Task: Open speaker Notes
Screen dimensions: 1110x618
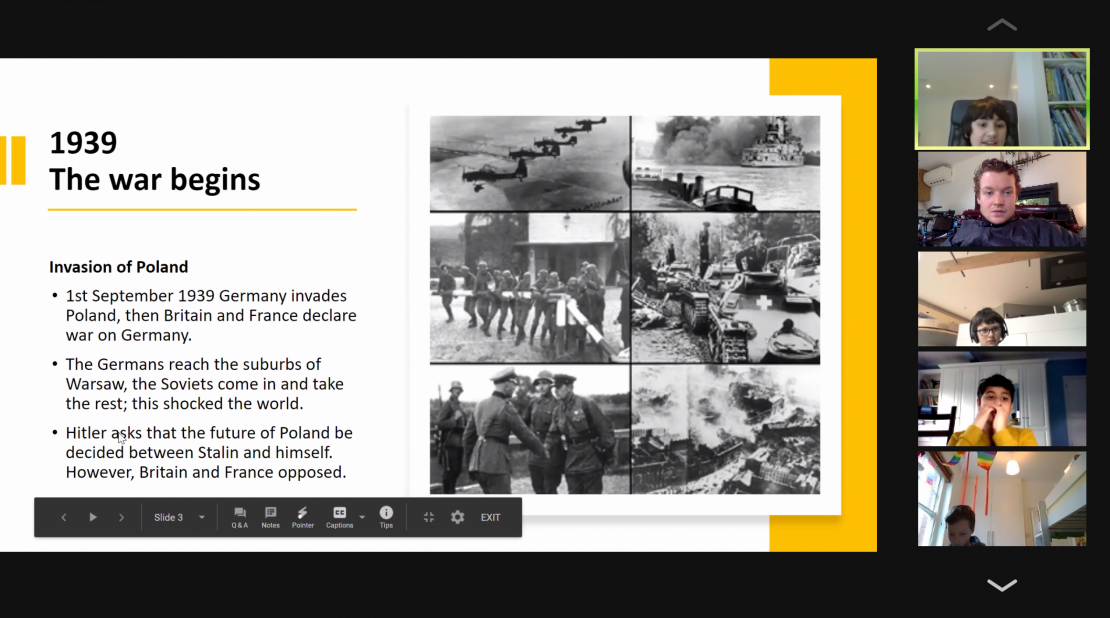Action: pos(270,517)
